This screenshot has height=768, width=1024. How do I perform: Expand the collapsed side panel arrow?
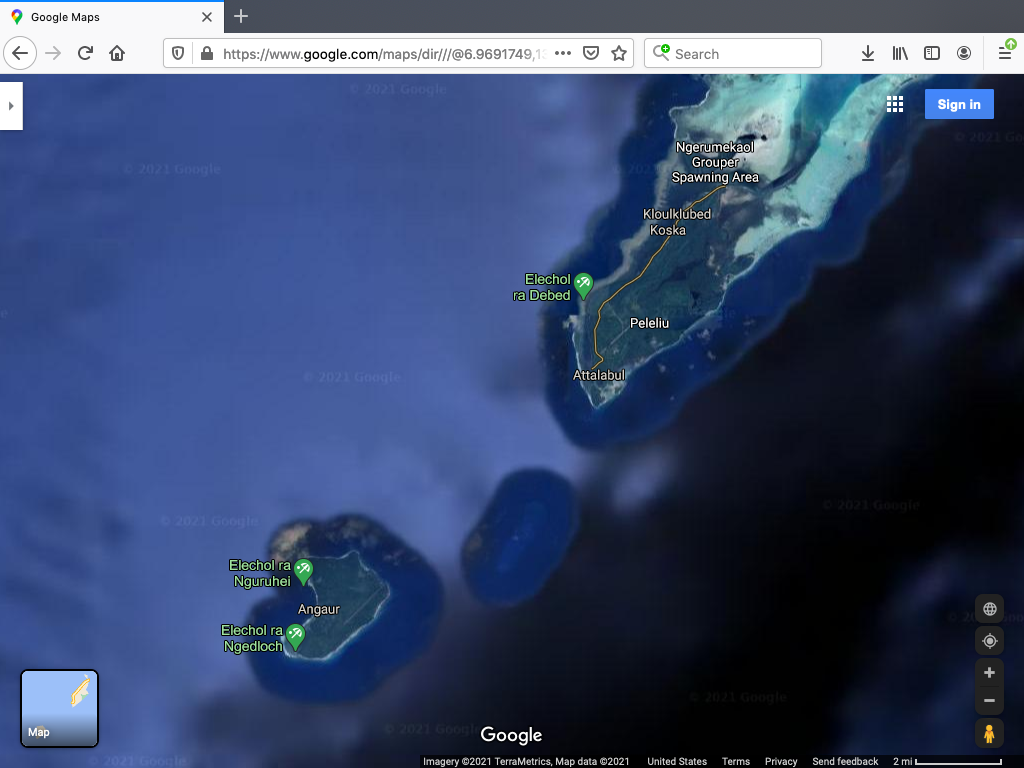pyautogui.click(x=11, y=105)
